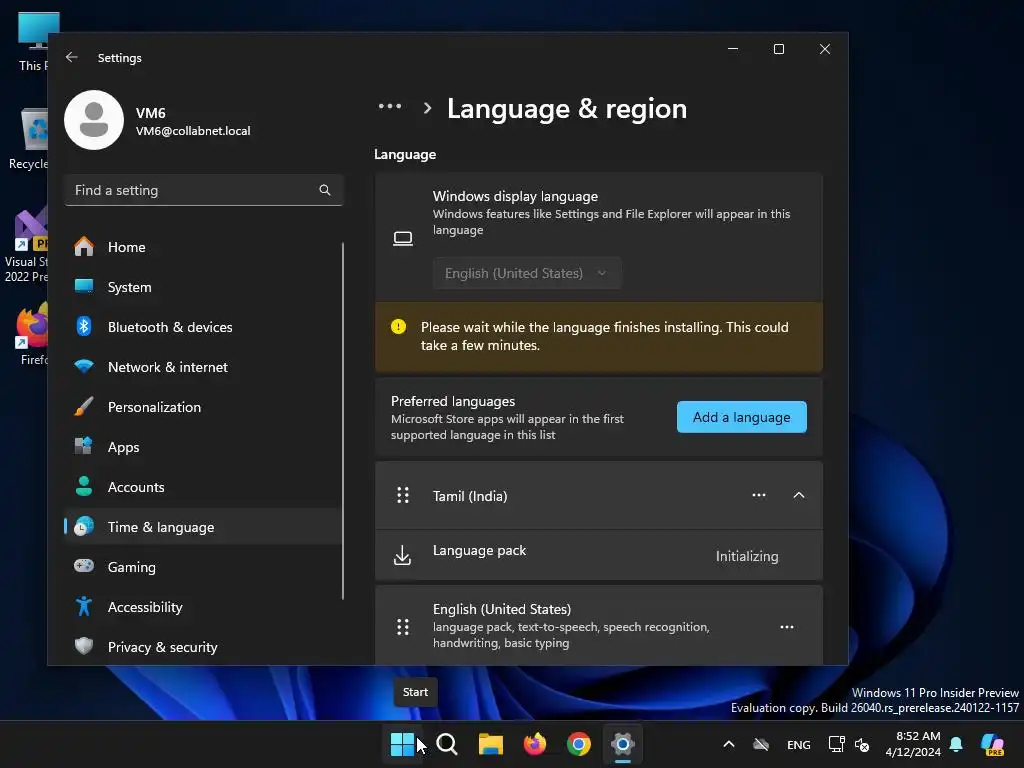Show hidden tray icons chevron
Image resolution: width=1024 pixels, height=768 pixels.
(x=729, y=744)
